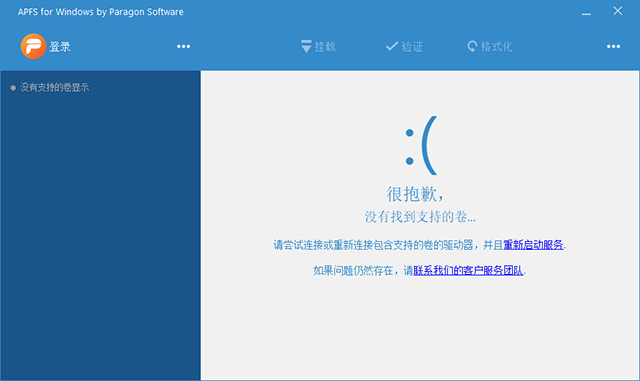640x381 pixels.
Task: Click the 没有找到支持的卷... message text
Action: click(x=420, y=217)
